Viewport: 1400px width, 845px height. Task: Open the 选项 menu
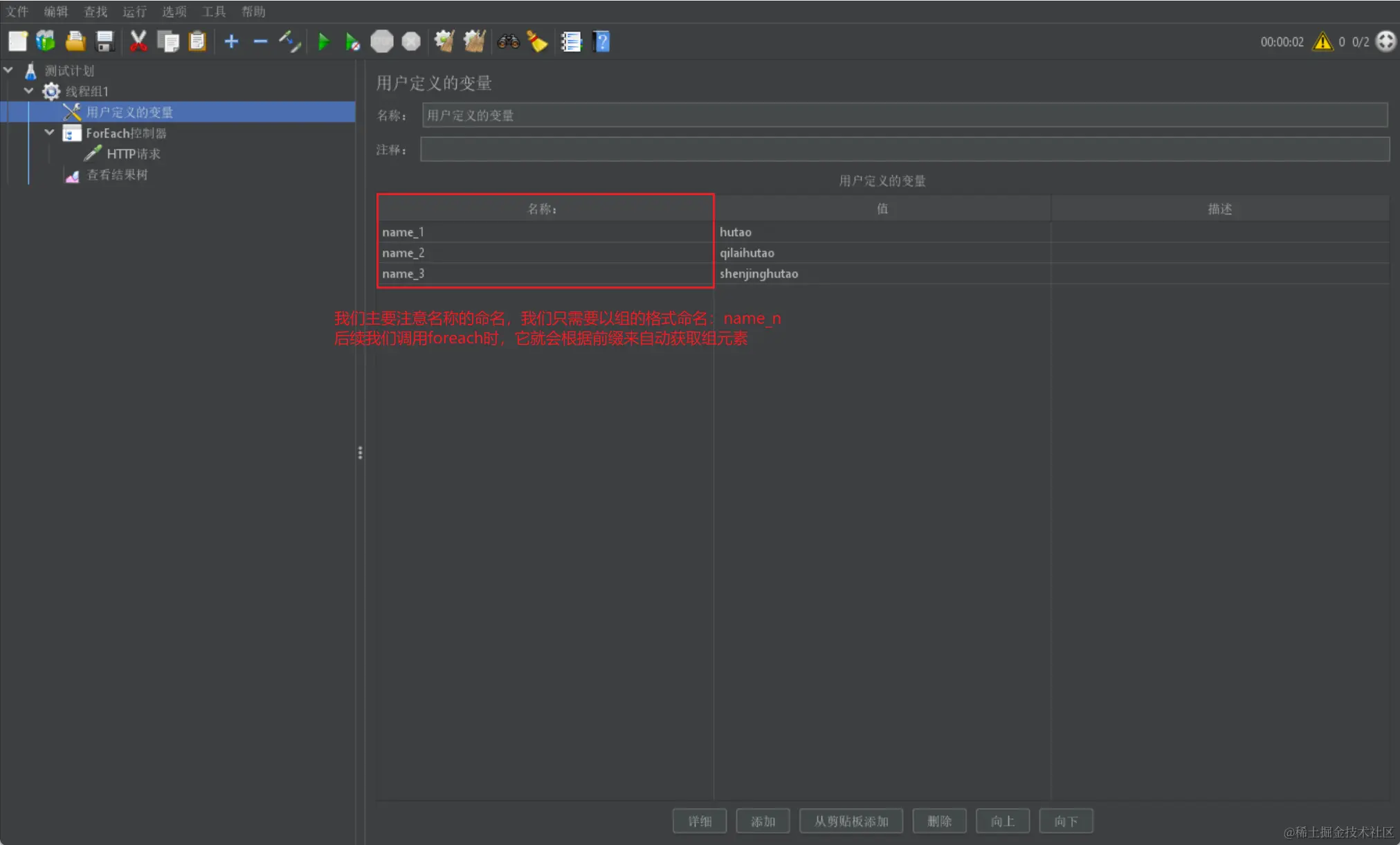tap(174, 11)
